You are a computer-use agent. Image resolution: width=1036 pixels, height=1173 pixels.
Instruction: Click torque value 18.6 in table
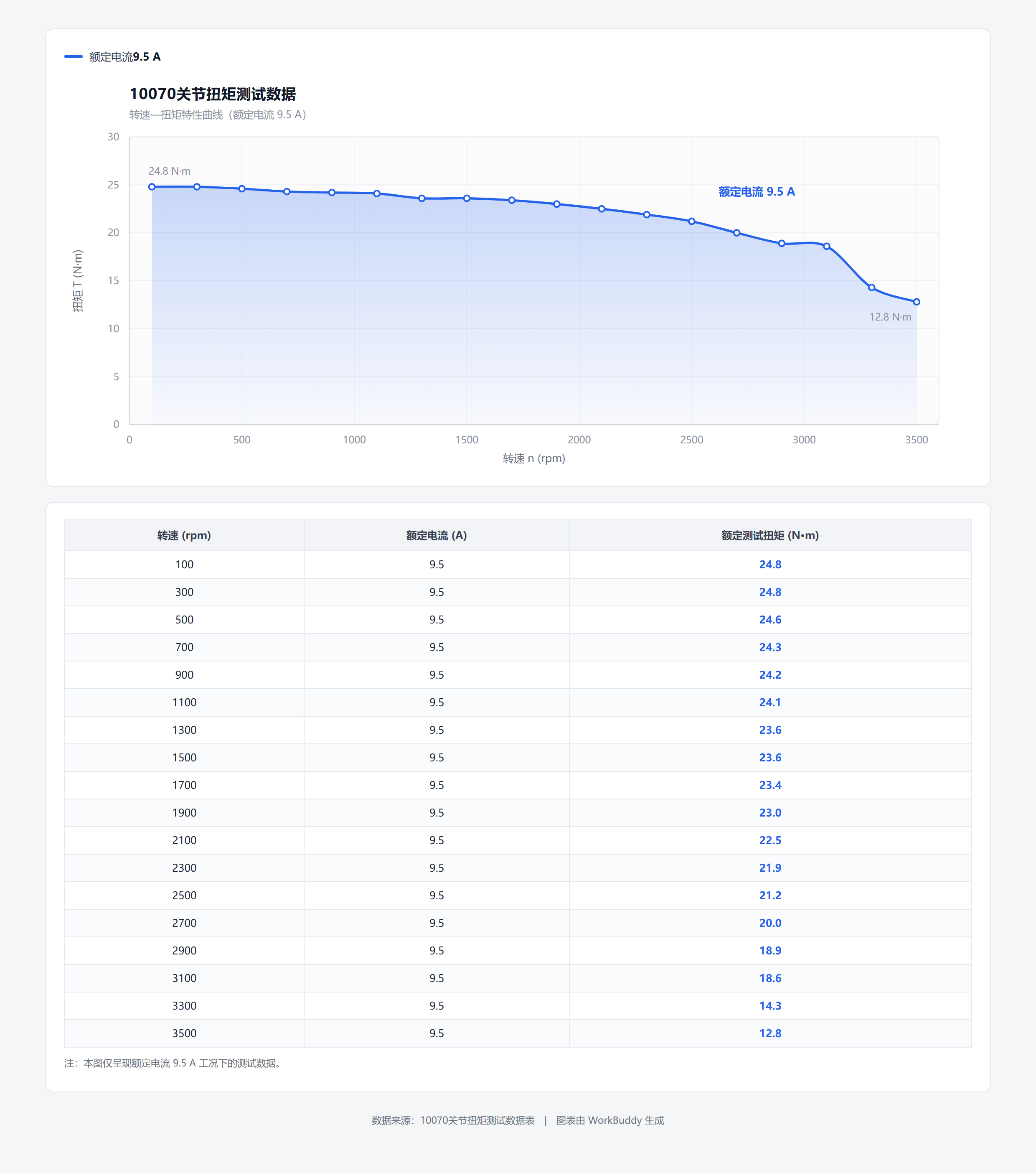point(770,978)
